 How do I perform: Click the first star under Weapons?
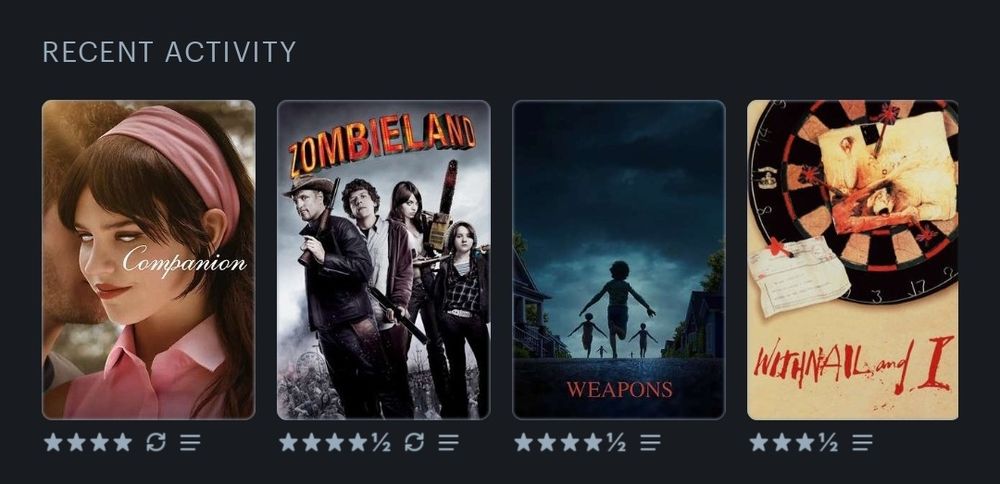[524, 442]
